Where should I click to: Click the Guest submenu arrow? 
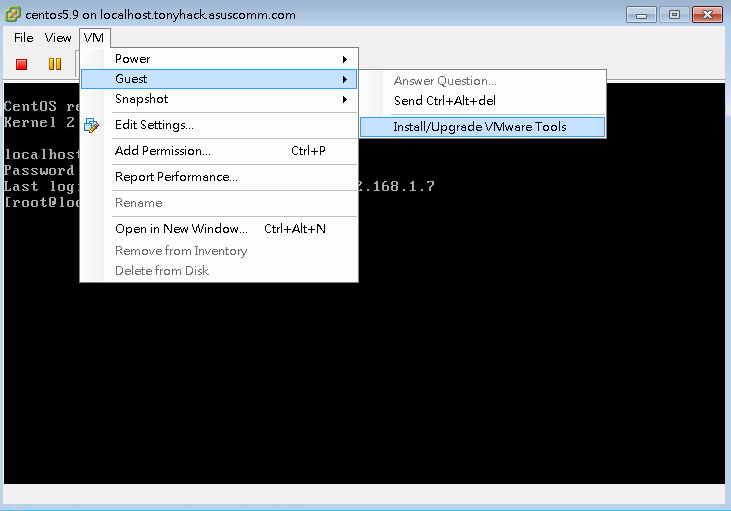(x=345, y=79)
